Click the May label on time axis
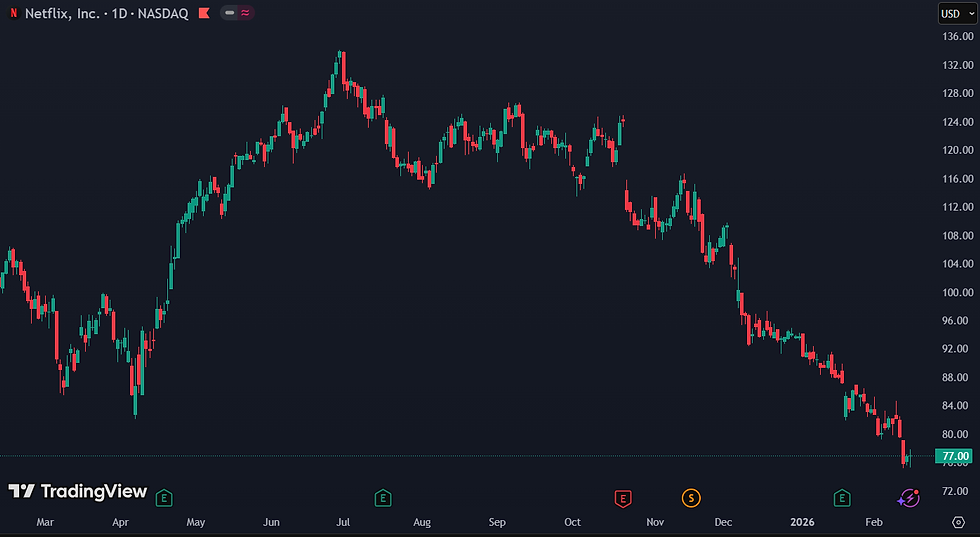This screenshot has height=537, width=980. pyautogui.click(x=196, y=522)
